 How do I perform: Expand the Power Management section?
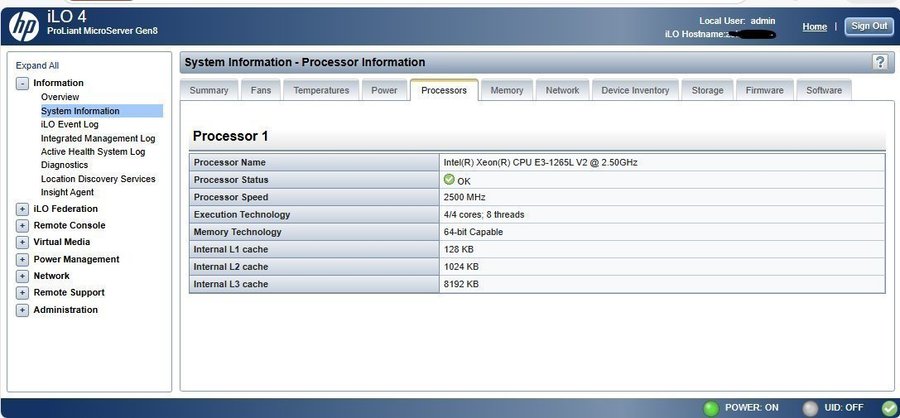tap(22, 259)
